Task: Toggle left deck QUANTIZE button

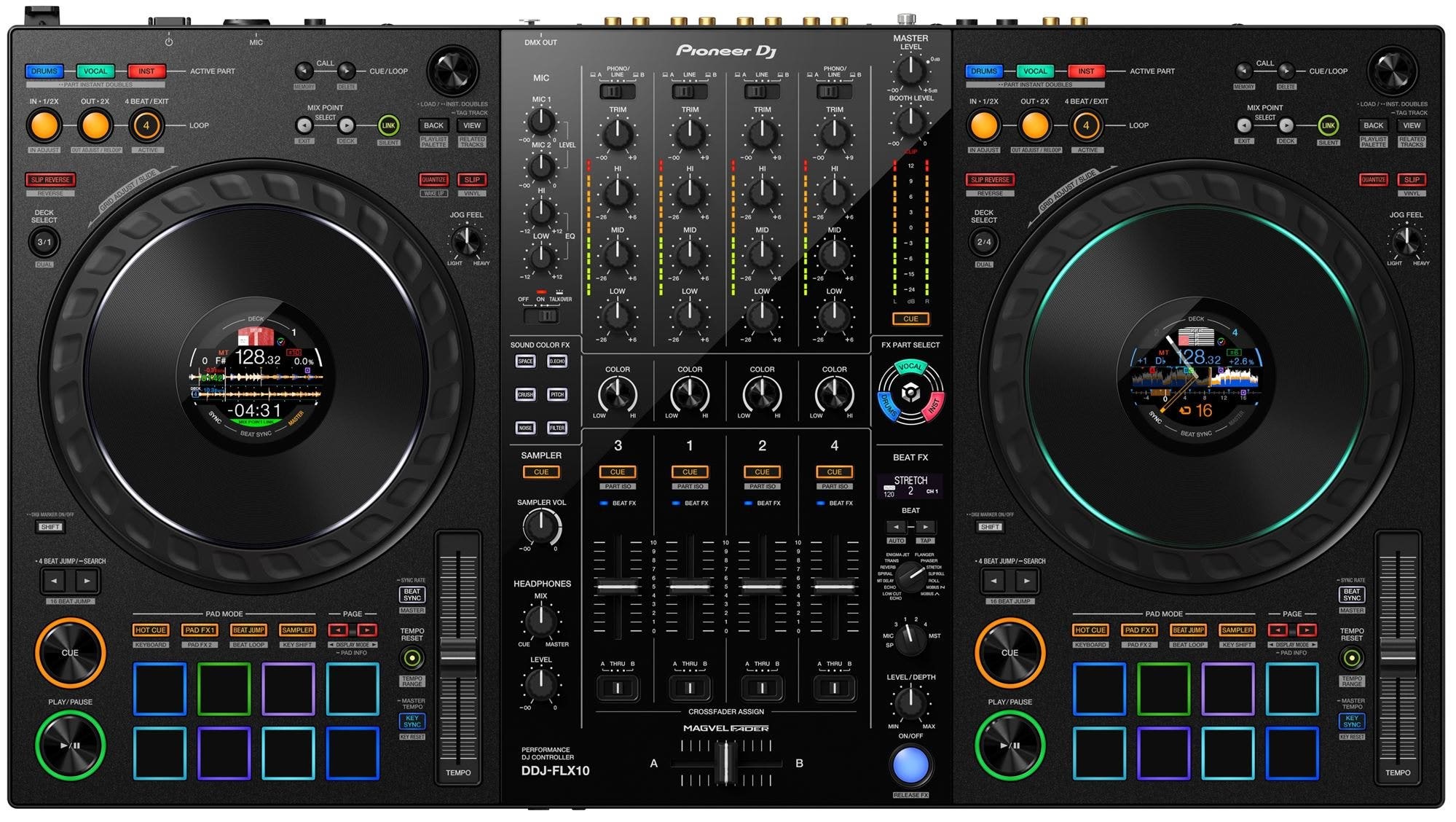Action: pyautogui.click(x=433, y=179)
